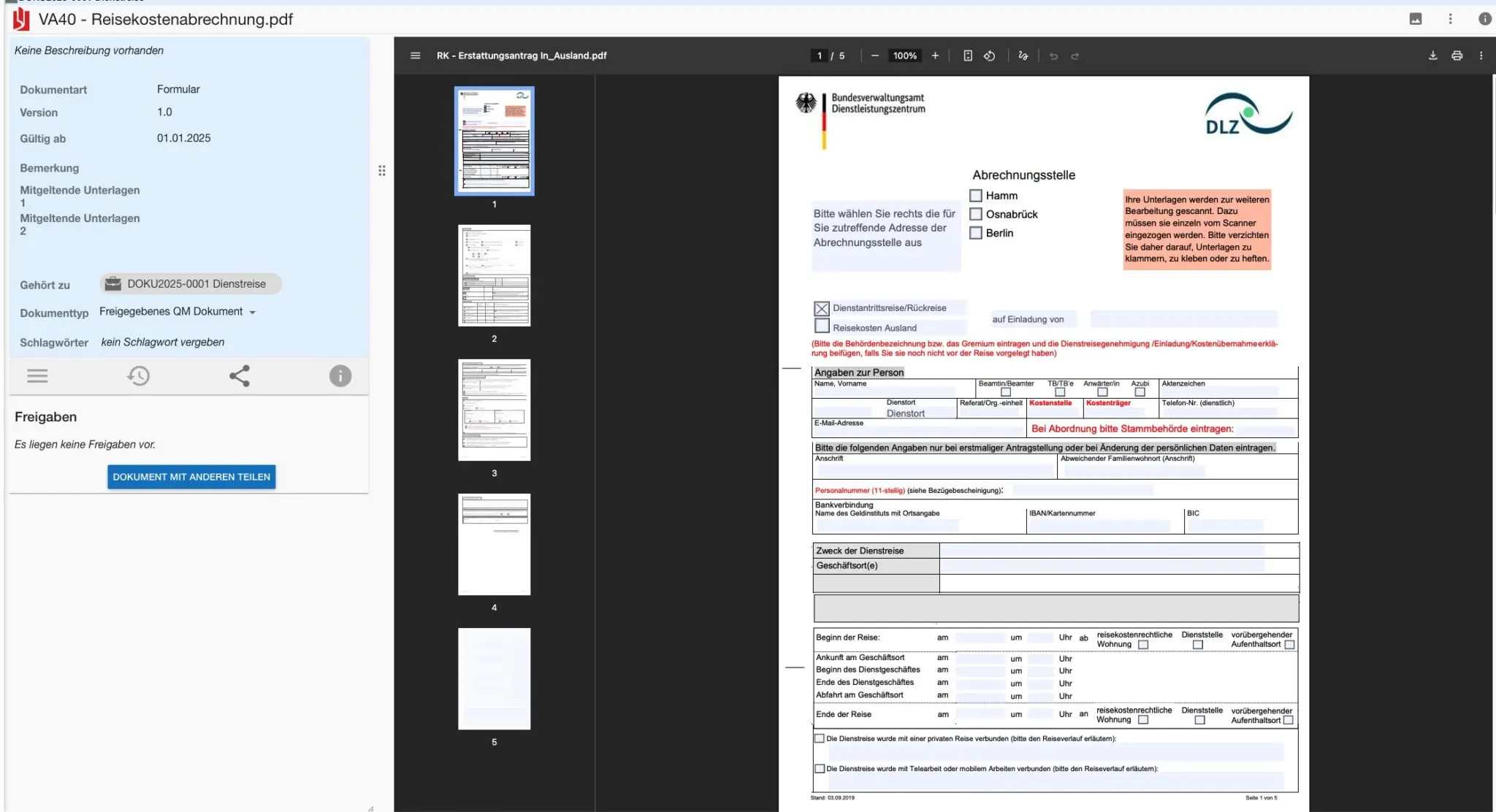Image resolution: width=1496 pixels, height=812 pixels.
Task: Rotate the PDF counterclockwise
Action: click(989, 55)
